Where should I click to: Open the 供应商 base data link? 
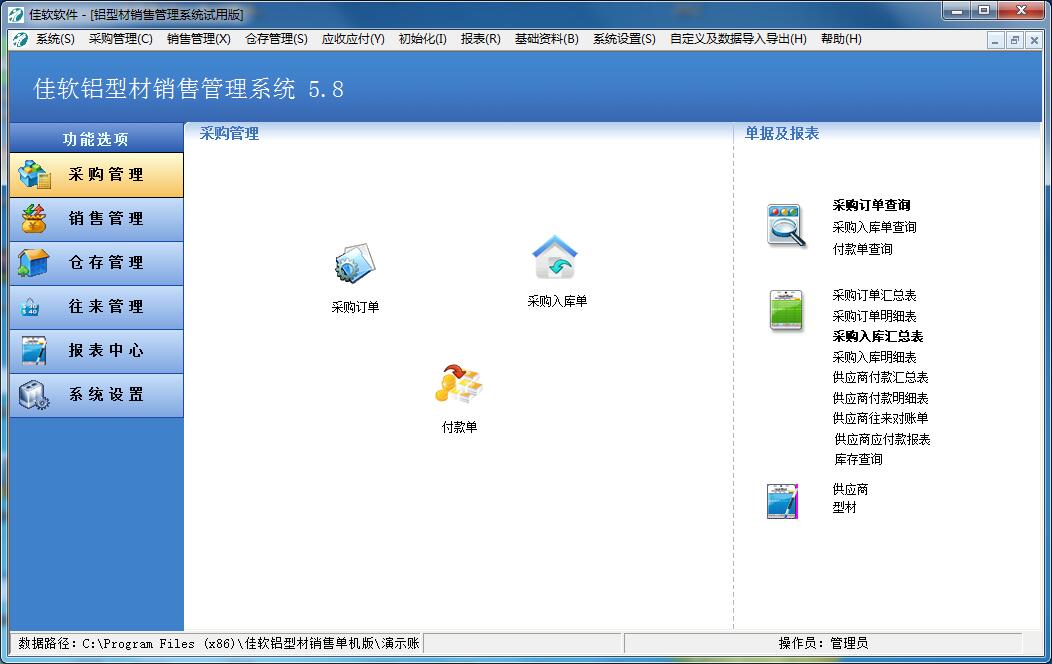coord(850,489)
